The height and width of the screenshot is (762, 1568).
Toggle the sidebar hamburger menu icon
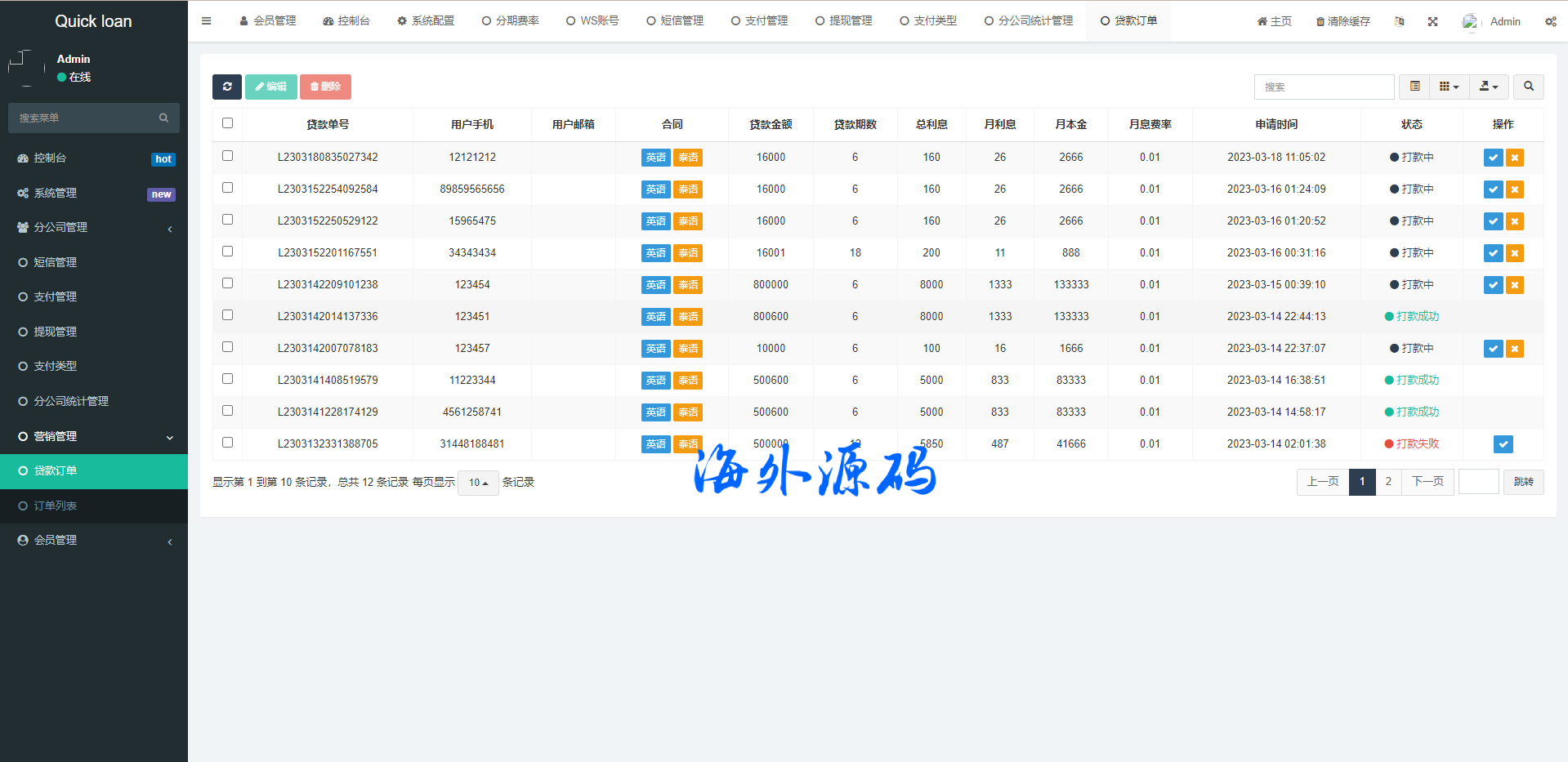point(206,21)
